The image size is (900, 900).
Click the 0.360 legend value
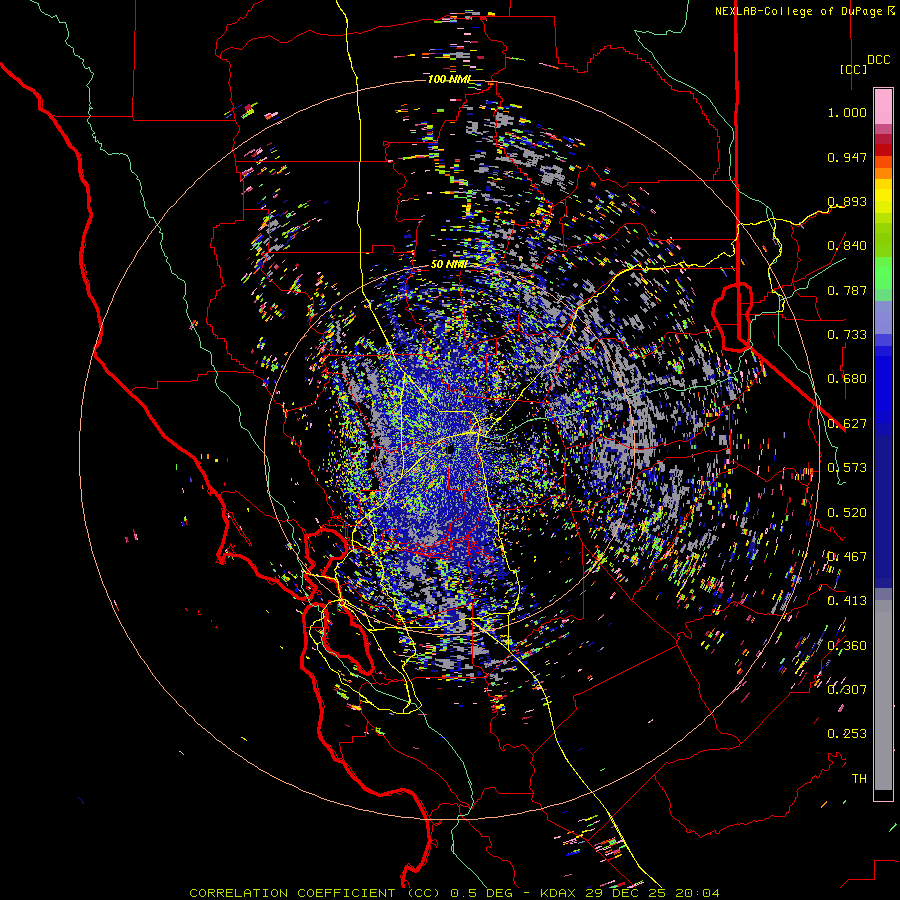pyautogui.click(x=847, y=646)
